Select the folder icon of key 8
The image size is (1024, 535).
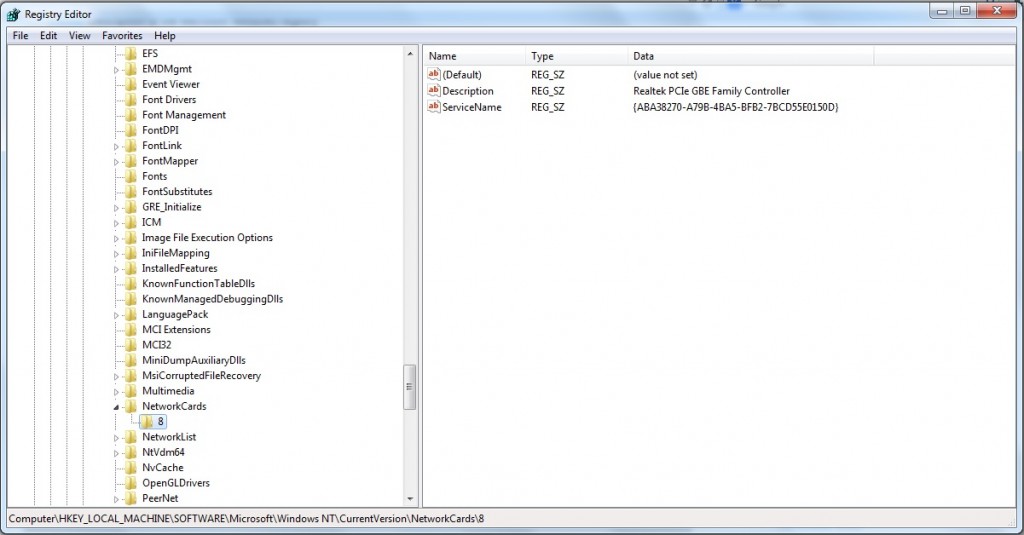[147, 422]
